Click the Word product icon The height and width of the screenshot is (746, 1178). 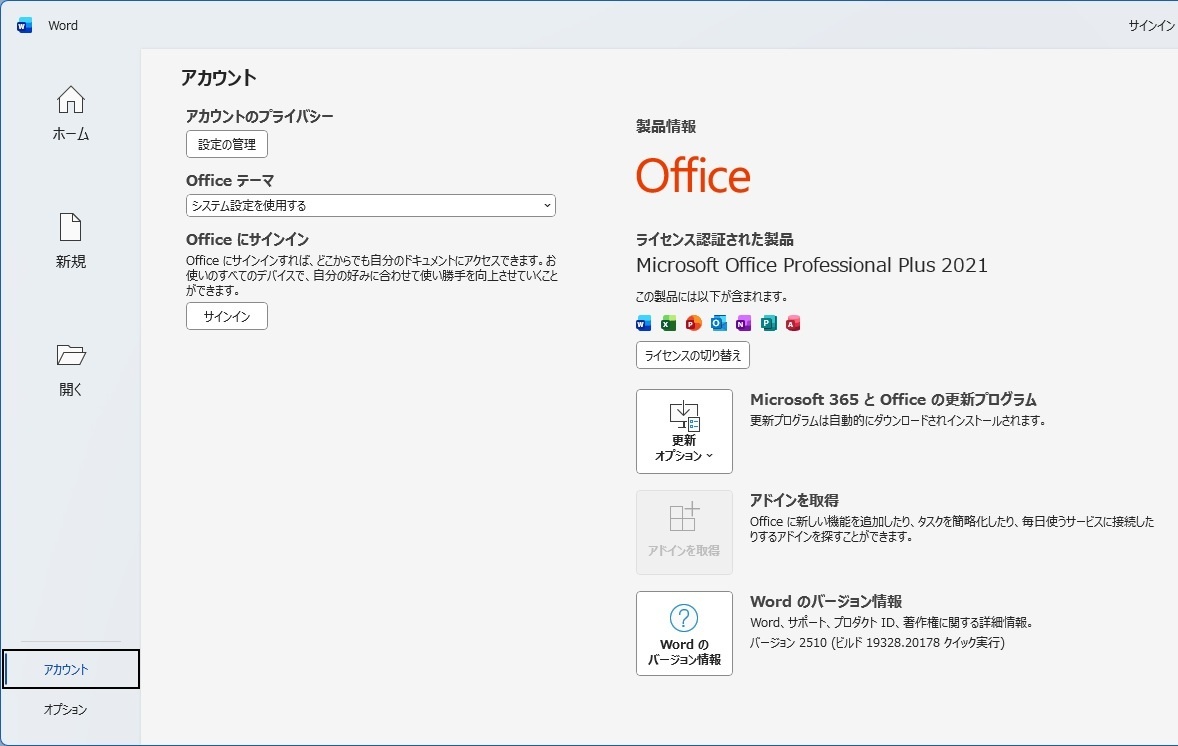643,323
